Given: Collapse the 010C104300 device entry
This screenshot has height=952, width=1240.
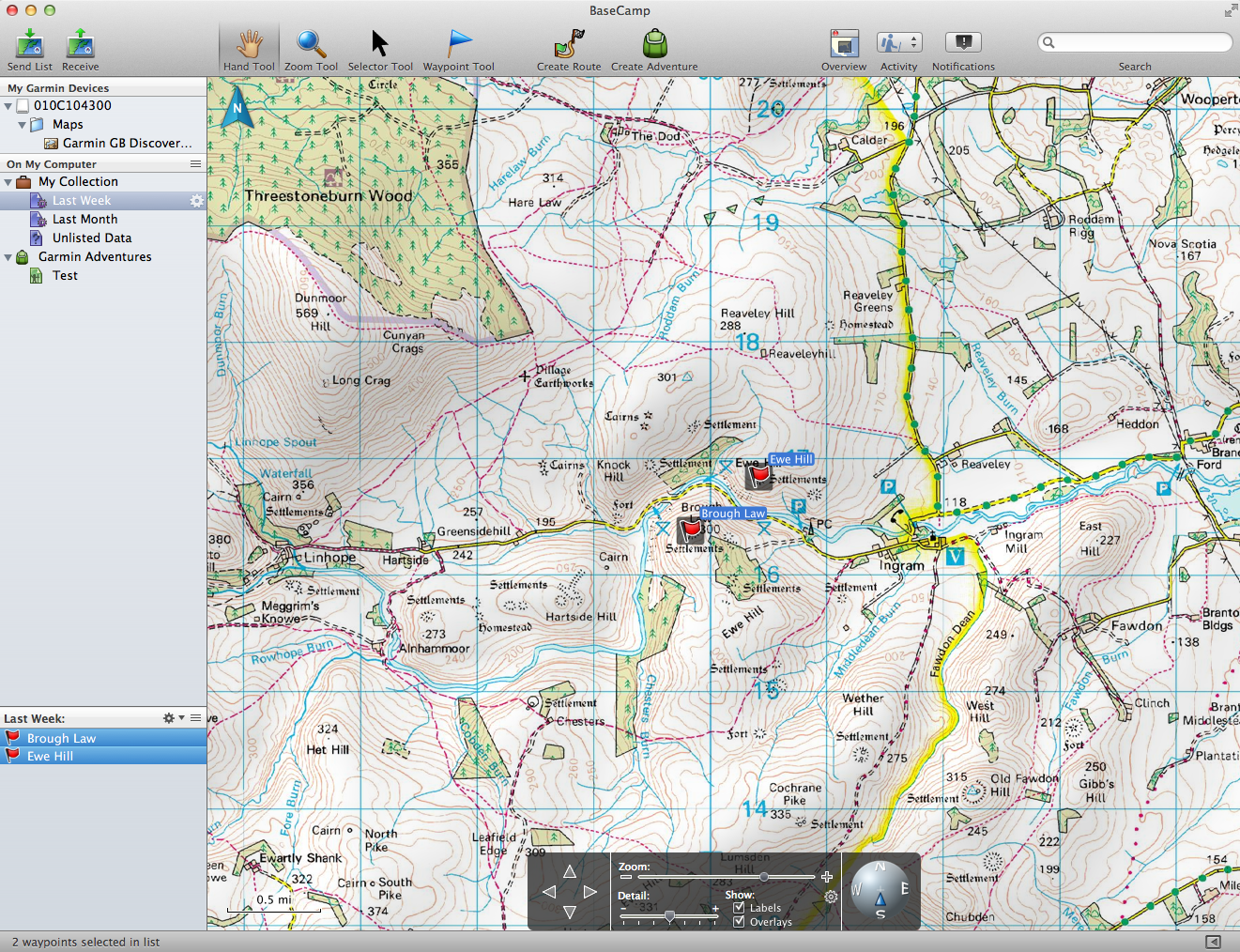Looking at the screenshot, I should click(8, 105).
